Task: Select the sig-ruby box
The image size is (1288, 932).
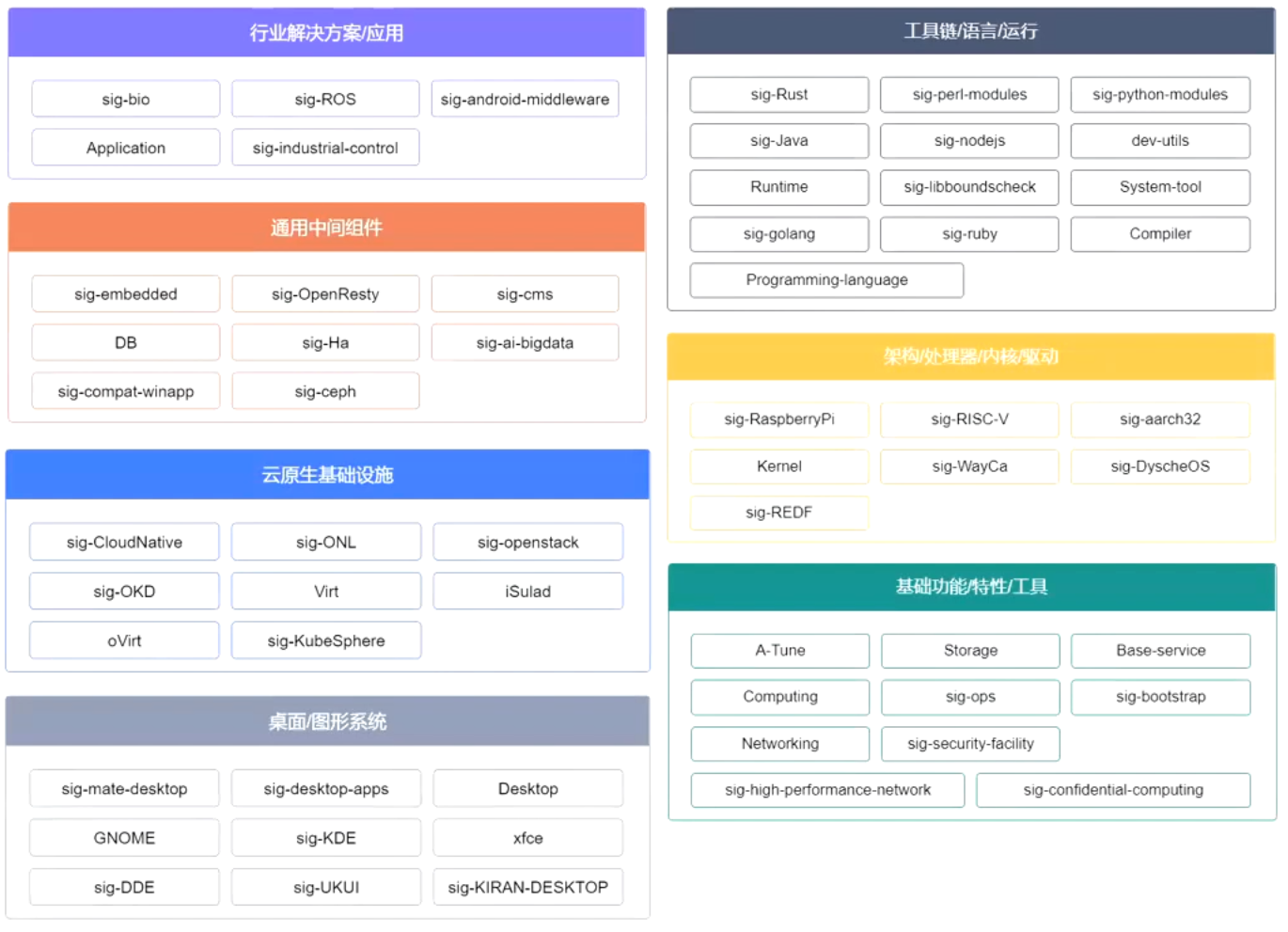Action: pos(969,234)
